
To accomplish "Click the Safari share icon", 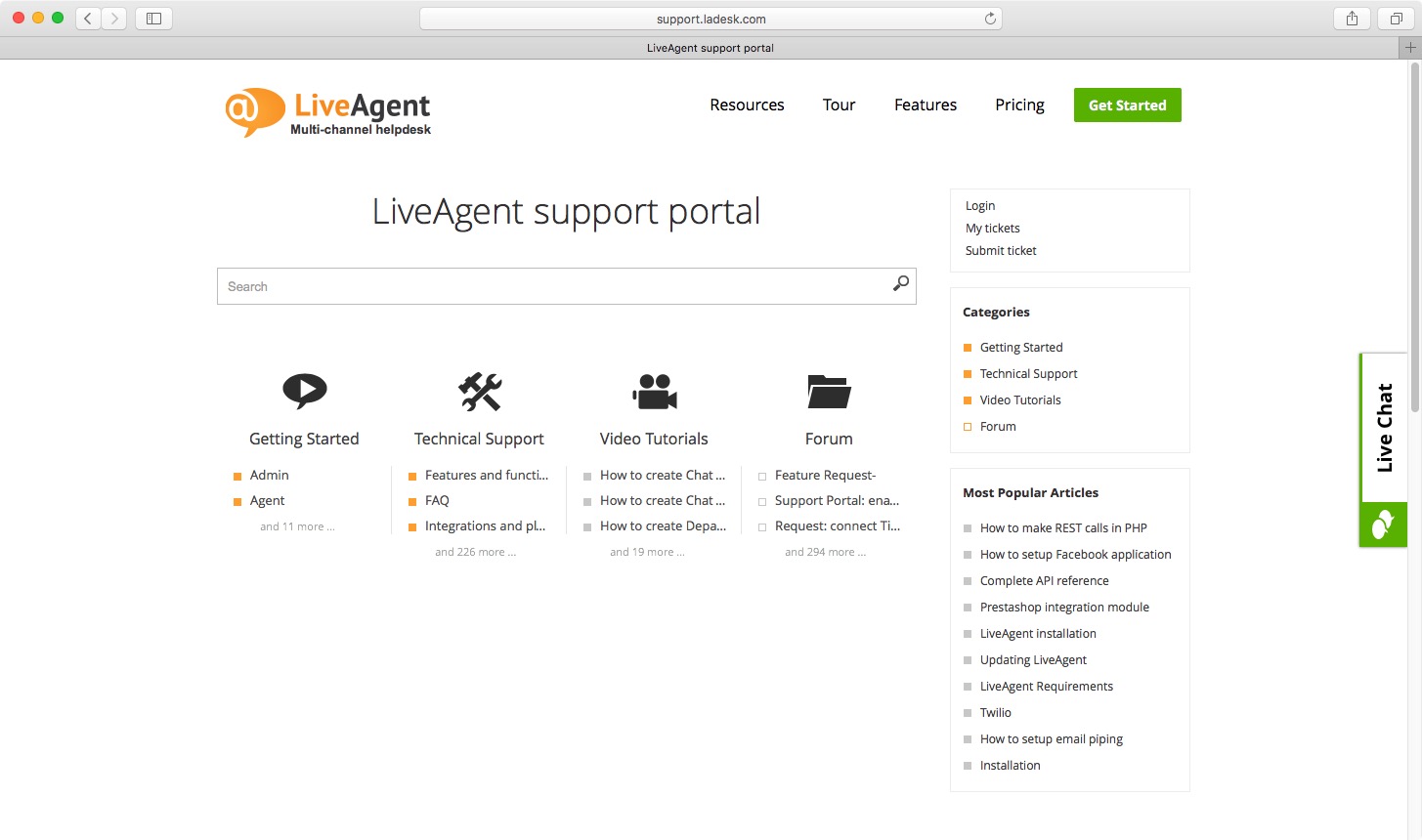I will point(1352,18).
